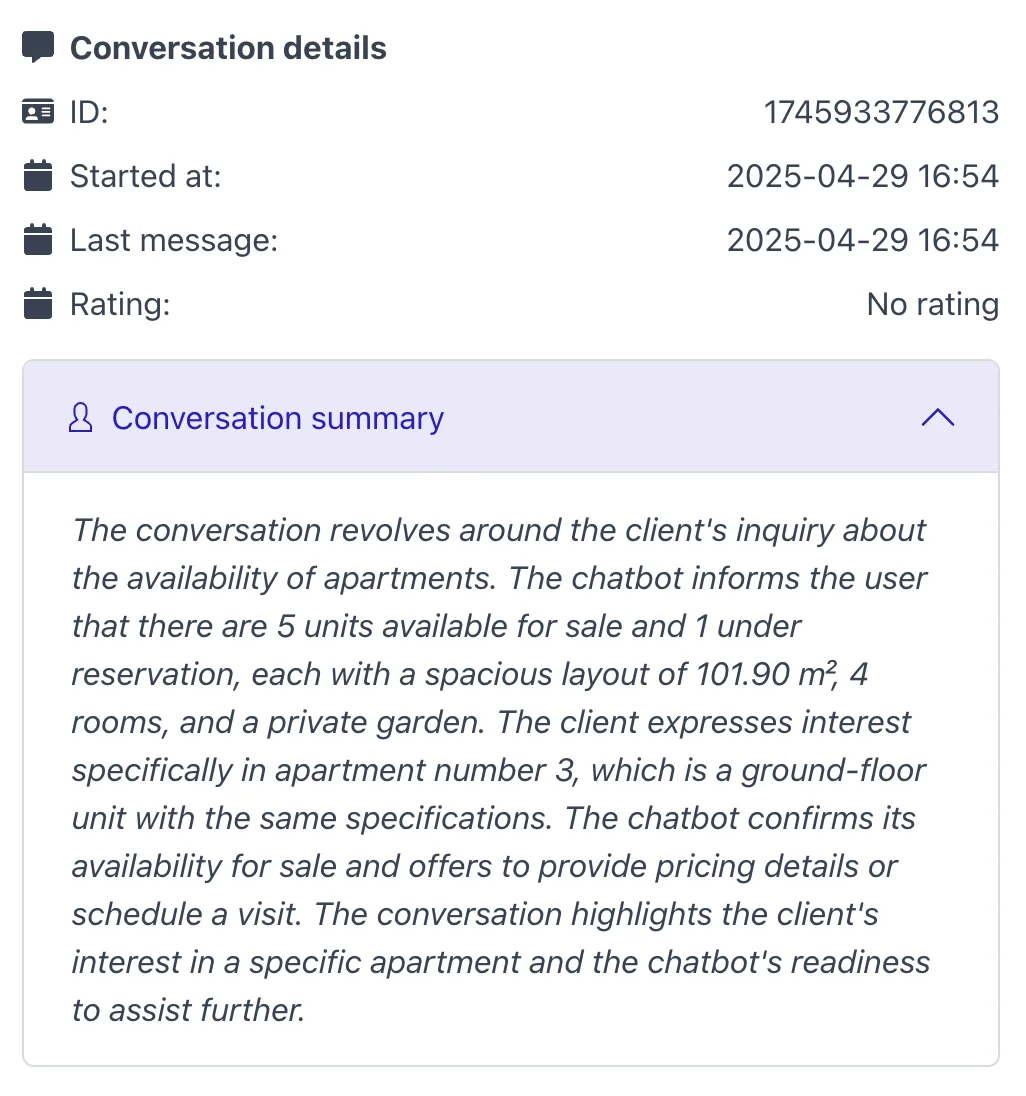Click the Started at timestamp value

pyautogui.click(x=862, y=176)
